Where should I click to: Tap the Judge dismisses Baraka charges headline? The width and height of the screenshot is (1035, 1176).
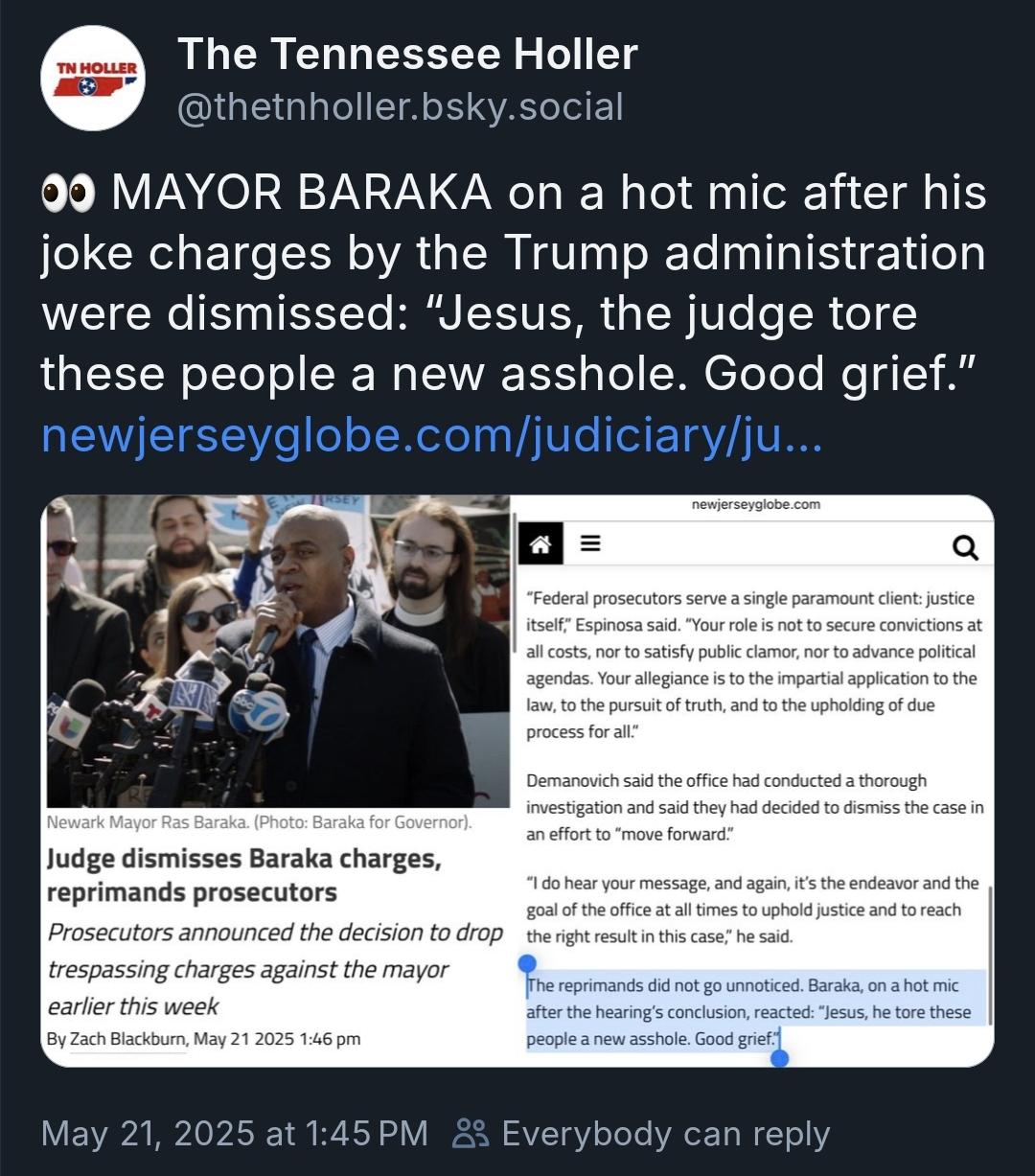point(244,876)
